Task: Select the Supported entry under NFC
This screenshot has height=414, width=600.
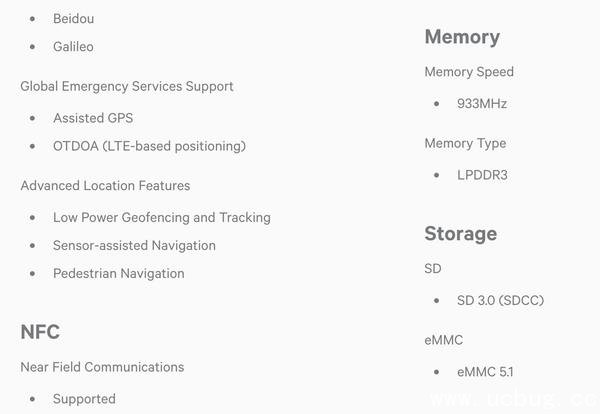Action: (84, 398)
